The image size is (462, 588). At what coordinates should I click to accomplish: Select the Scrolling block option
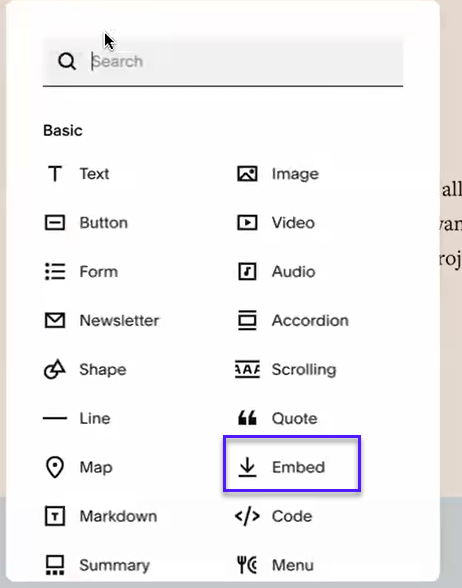(285, 369)
